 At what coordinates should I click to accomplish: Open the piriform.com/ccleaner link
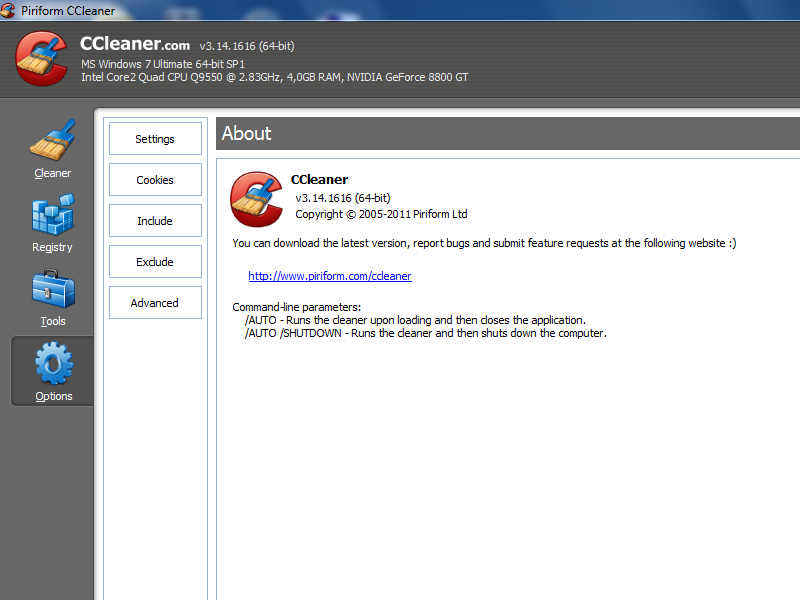point(329,275)
